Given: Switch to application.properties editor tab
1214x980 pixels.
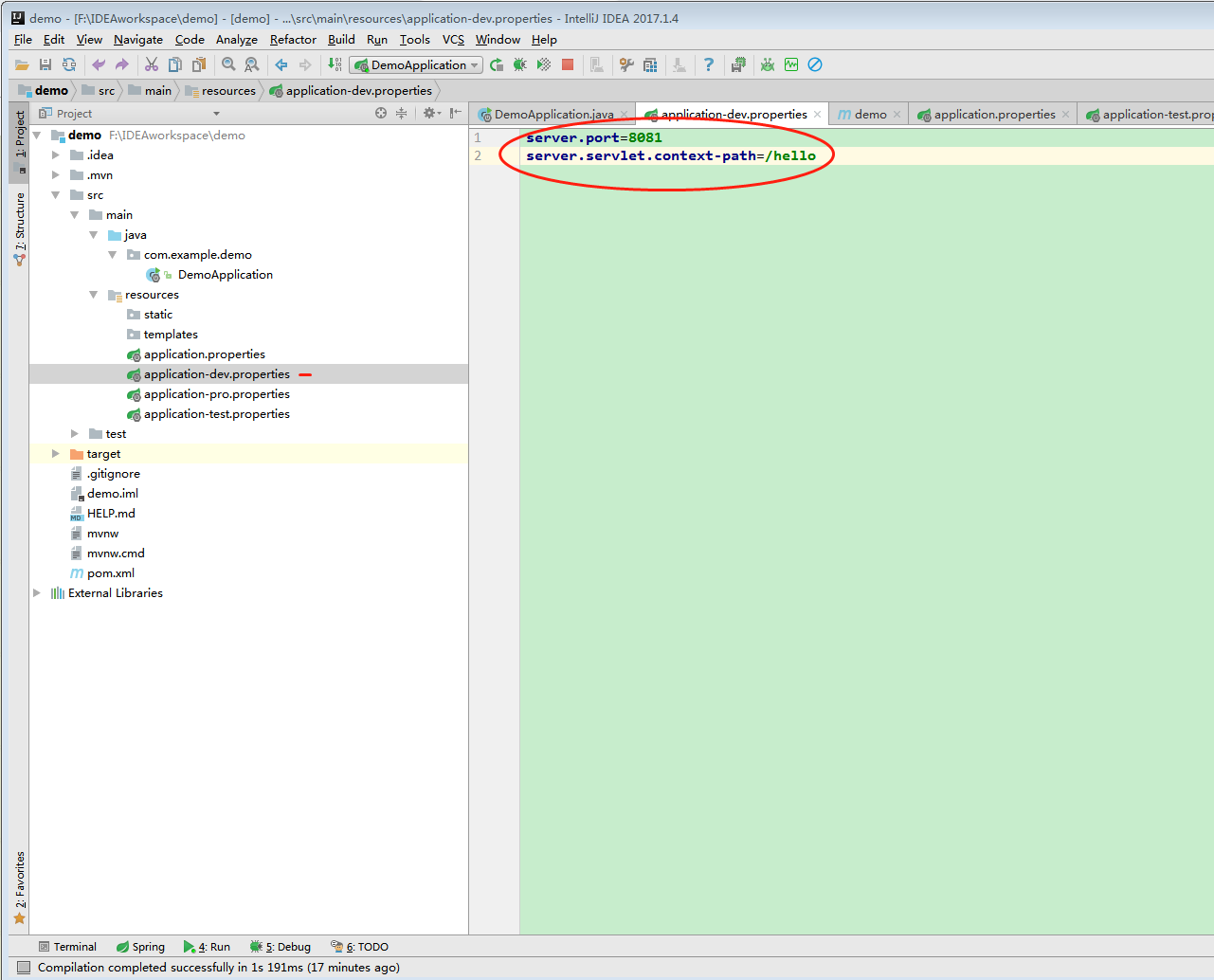Looking at the screenshot, I should click(x=992, y=115).
